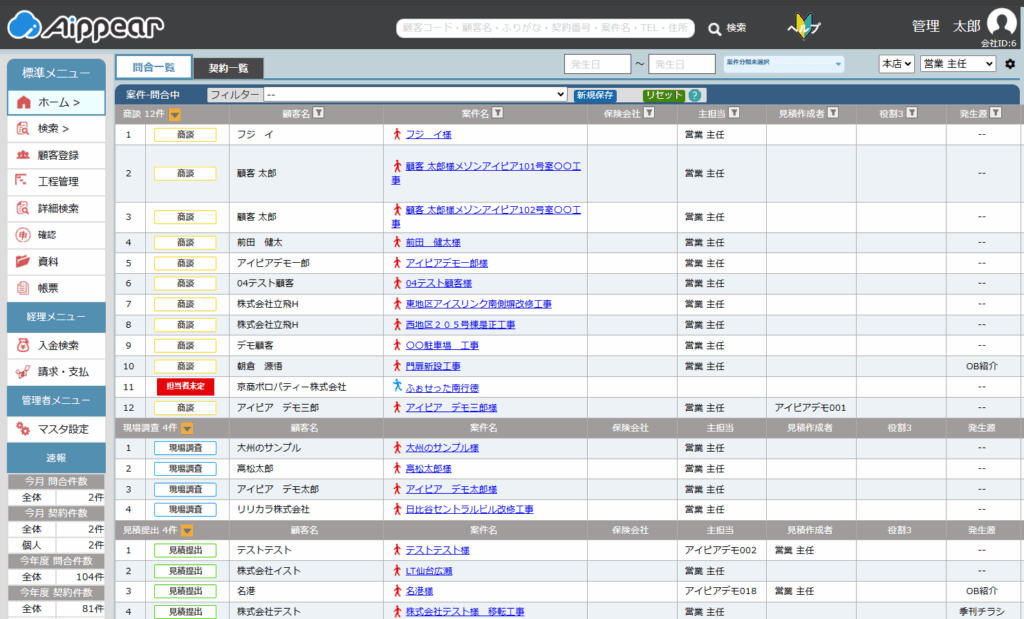
Task: Collapse the 商談 12件 section arrow
Action: [174, 114]
